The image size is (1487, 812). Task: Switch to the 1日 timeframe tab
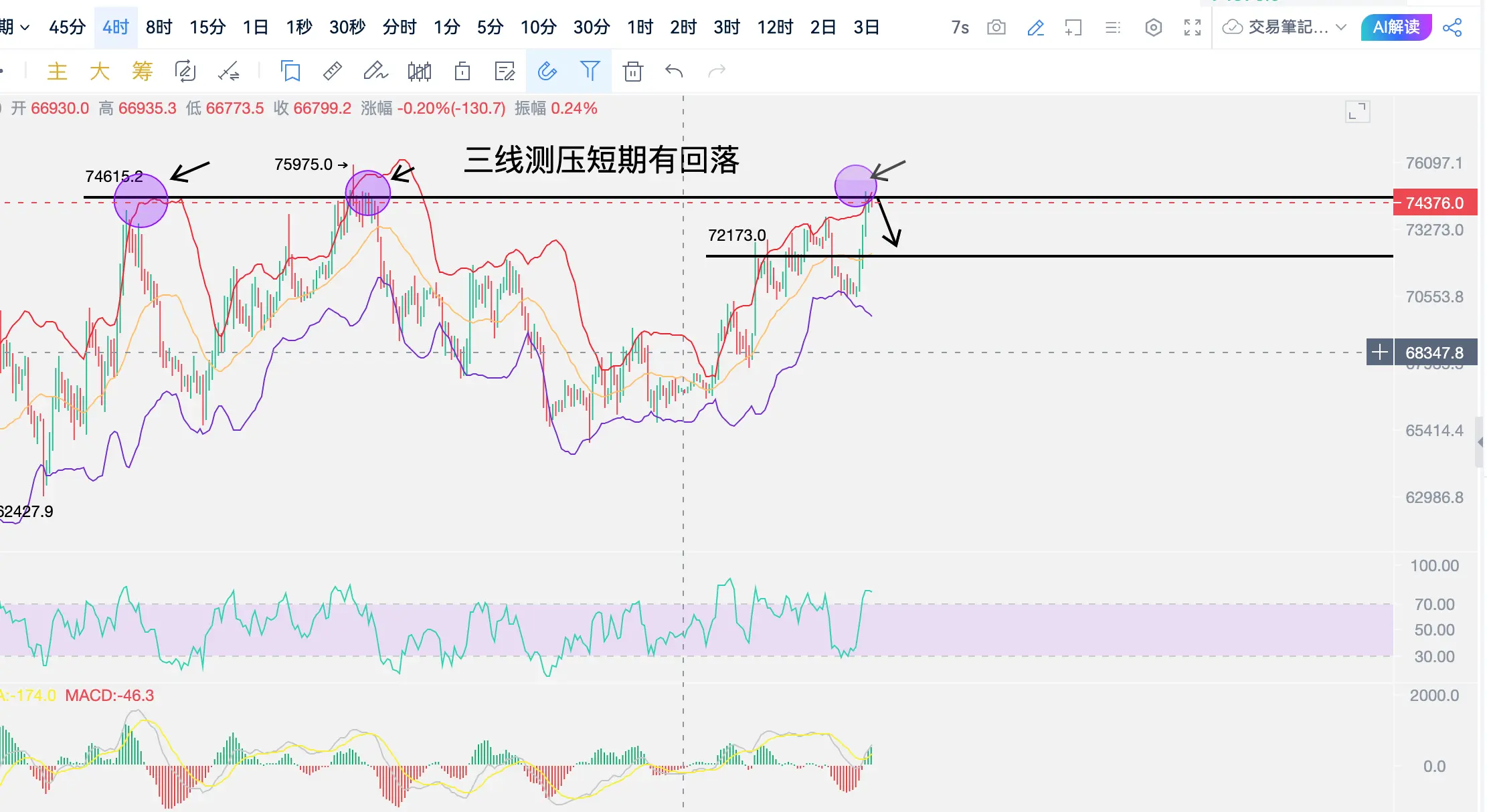coord(255,27)
